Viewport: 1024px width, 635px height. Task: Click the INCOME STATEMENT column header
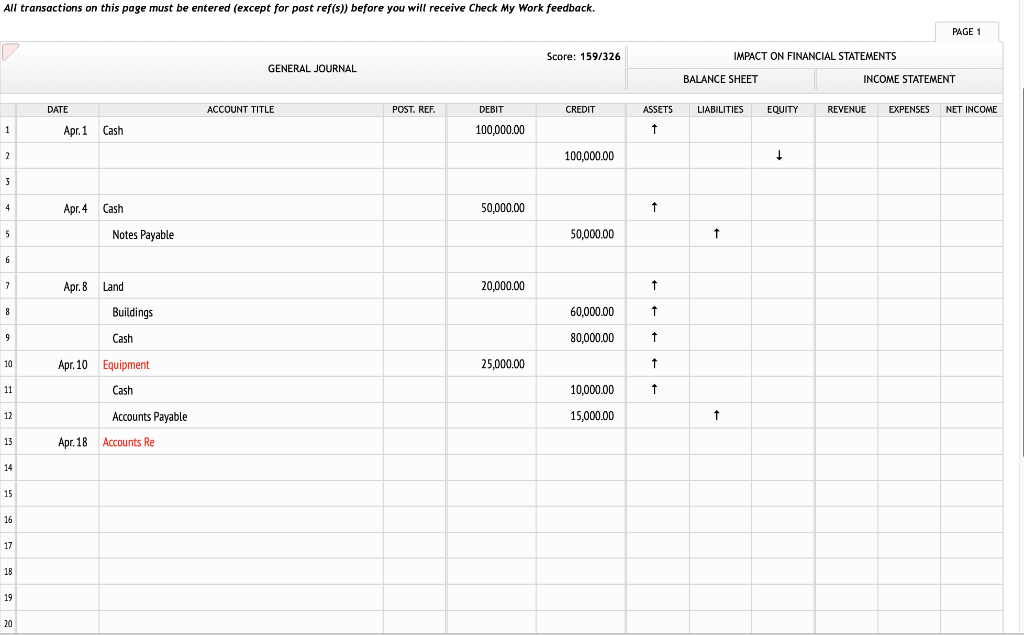(x=908, y=79)
